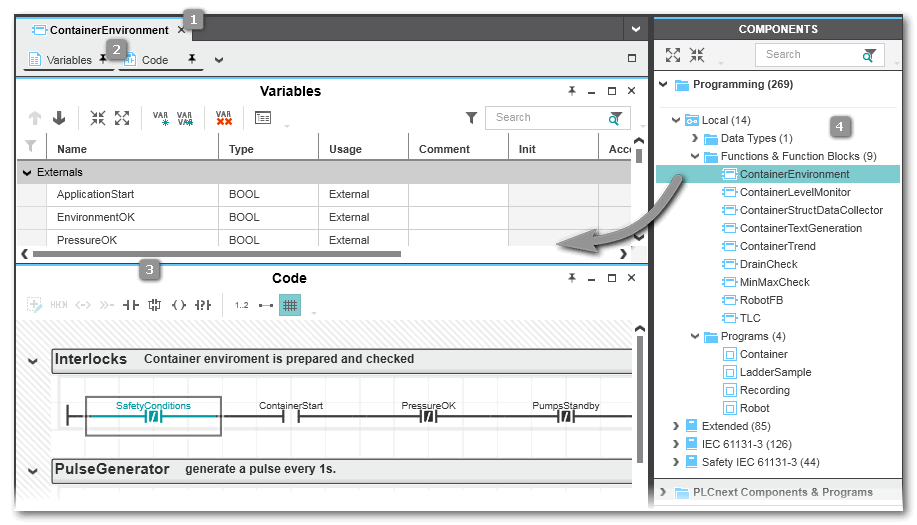Image resolution: width=917 pixels, height=525 pixels.
Task: Click the filter funnel beside Variables search
Action: (471, 118)
